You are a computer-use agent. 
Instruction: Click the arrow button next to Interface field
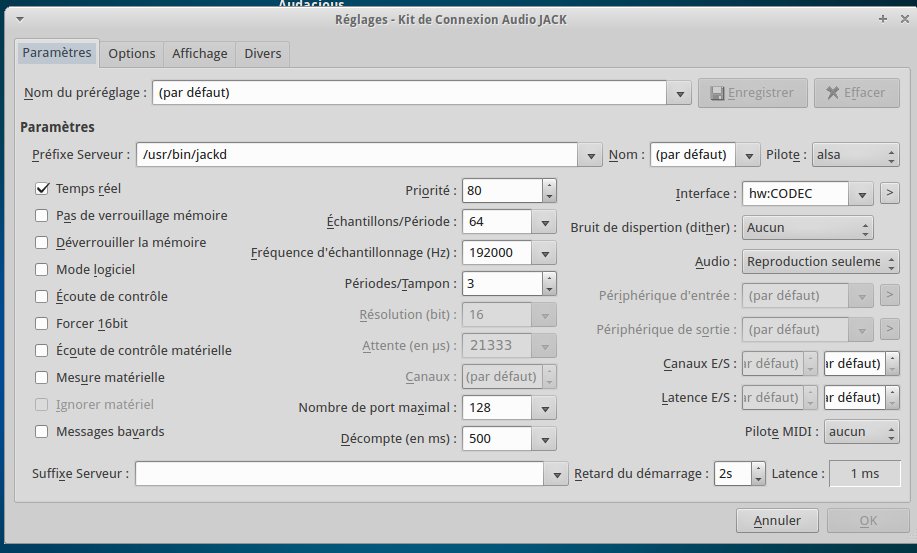pyautogui.click(x=888, y=193)
